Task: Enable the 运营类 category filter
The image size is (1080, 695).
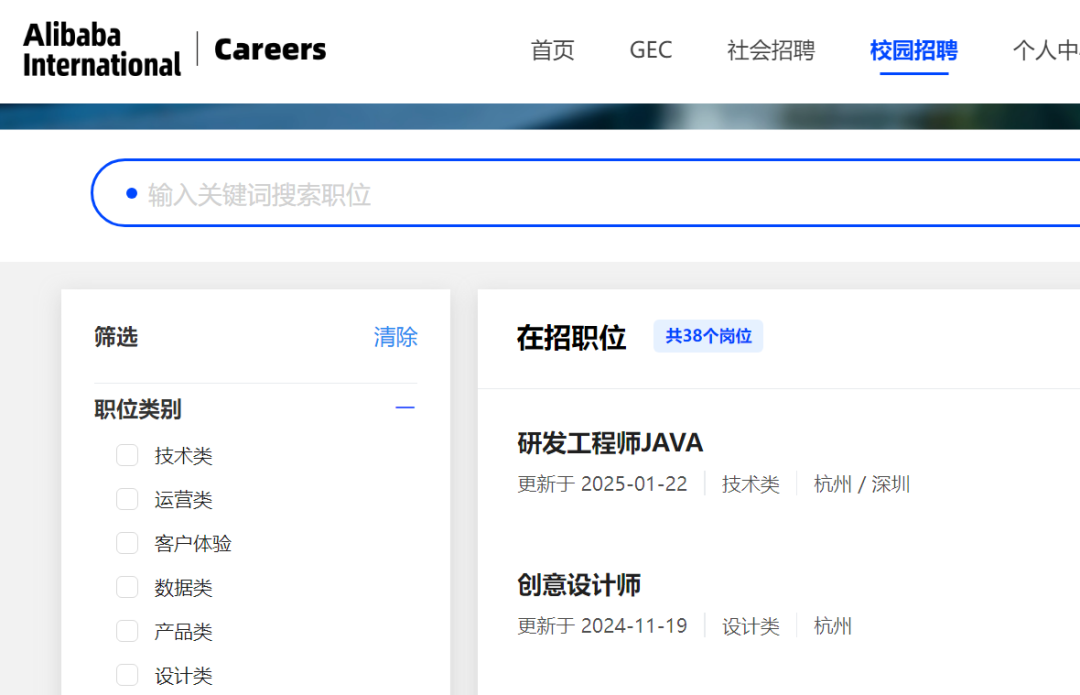Action: click(127, 499)
